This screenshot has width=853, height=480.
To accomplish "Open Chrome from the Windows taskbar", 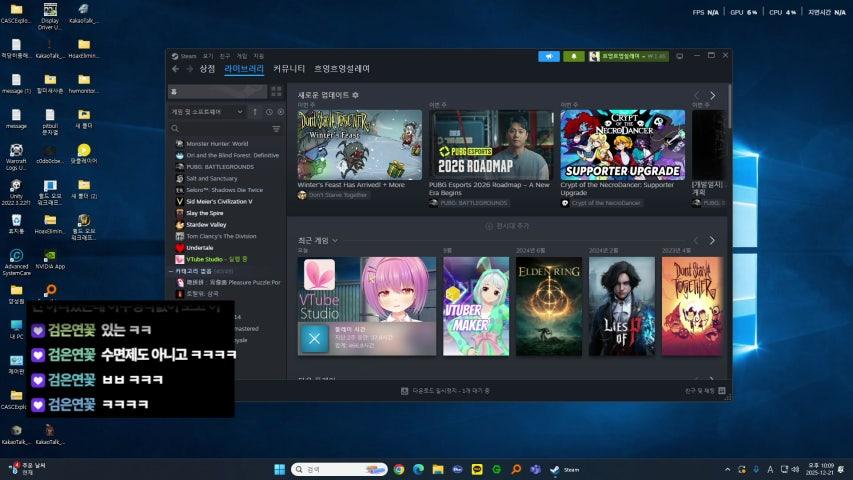I will pos(399,469).
